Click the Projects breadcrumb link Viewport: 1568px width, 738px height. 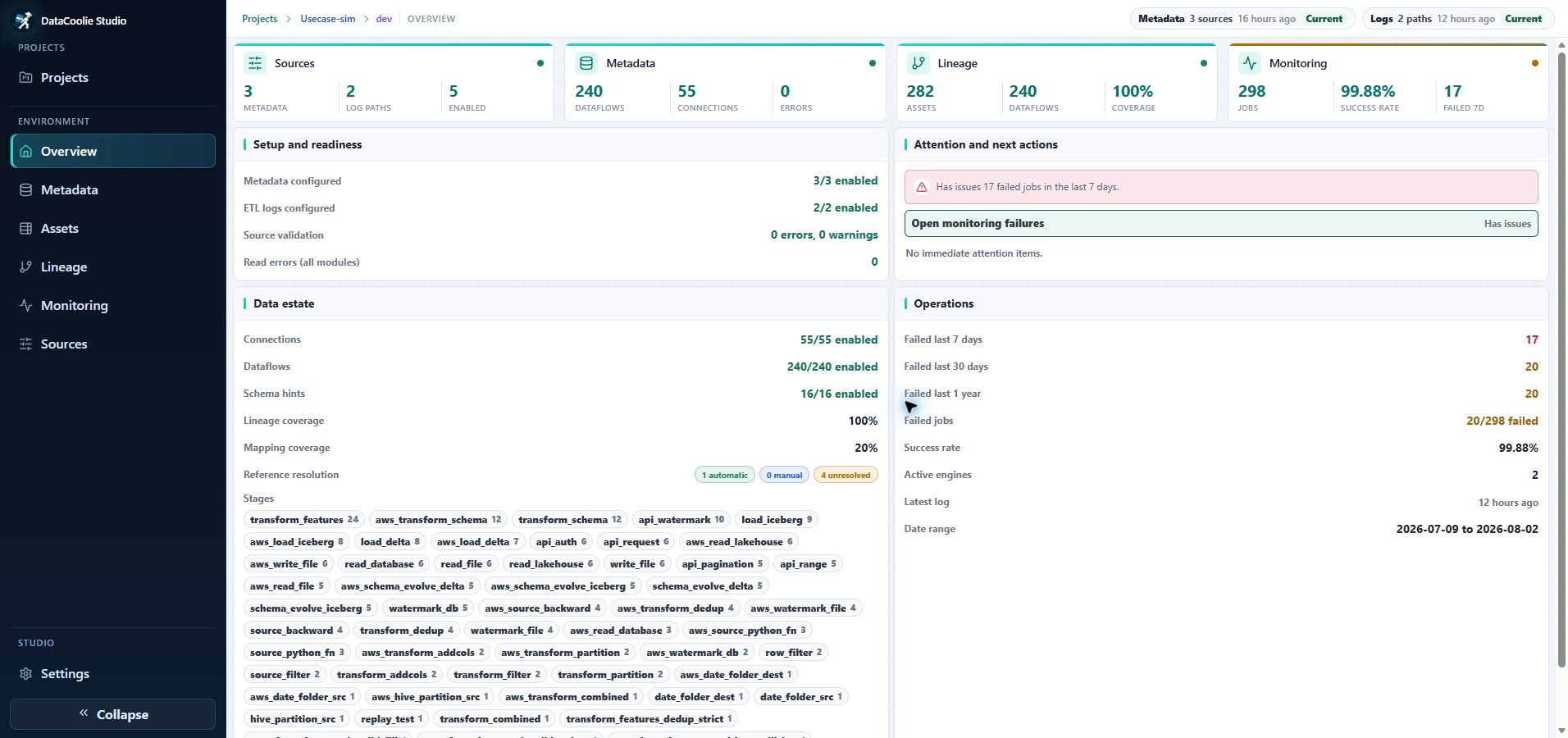pyautogui.click(x=259, y=19)
